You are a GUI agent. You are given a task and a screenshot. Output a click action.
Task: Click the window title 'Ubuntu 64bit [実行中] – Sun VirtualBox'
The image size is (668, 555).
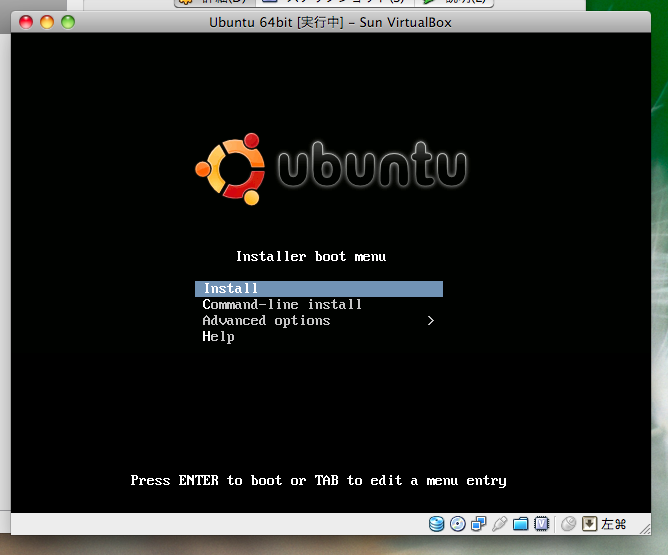coord(330,22)
